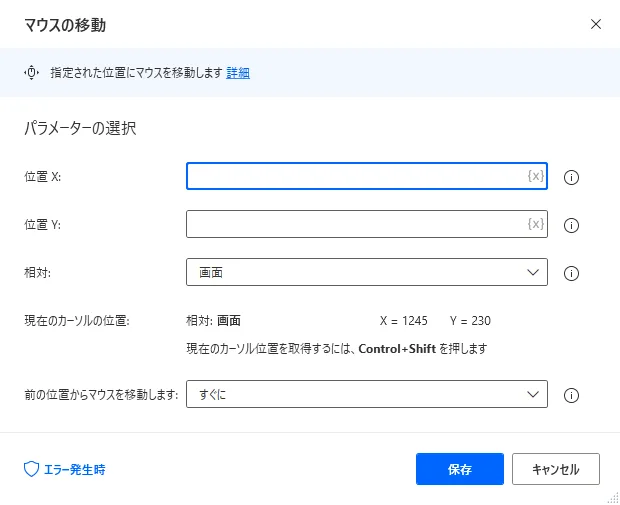Click the variable picker icon in 位置 Y
Screen dimensions: 620x505
click(x=536, y=224)
